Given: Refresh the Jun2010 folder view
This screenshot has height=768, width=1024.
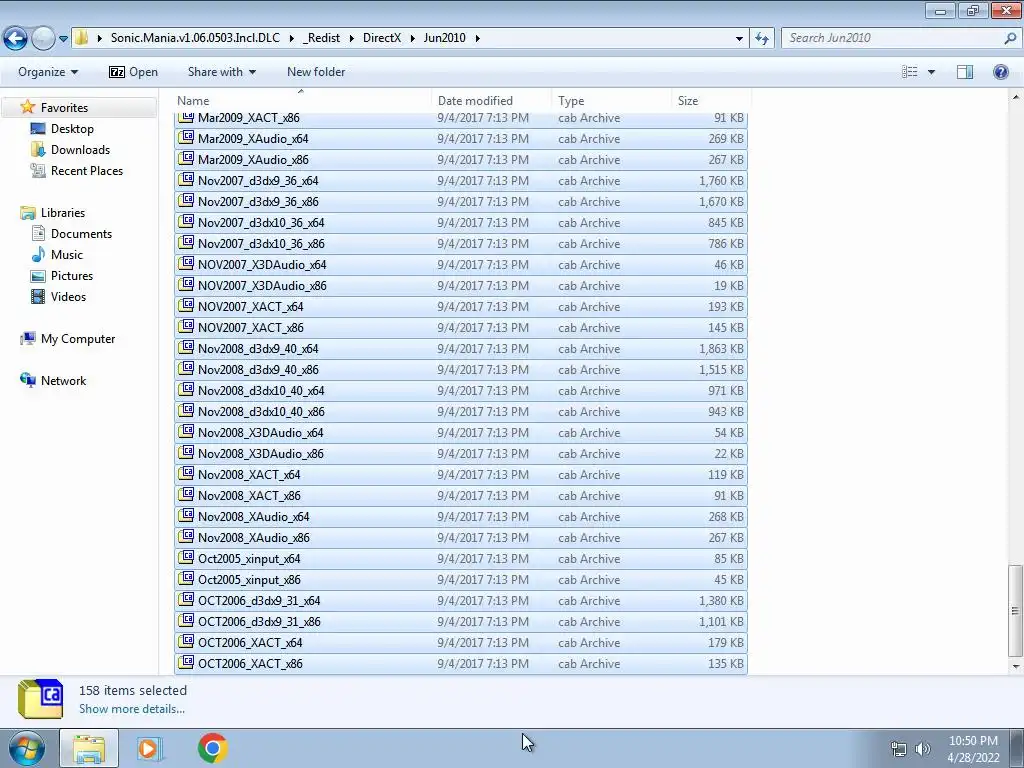Looking at the screenshot, I should (x=761, y=38).
